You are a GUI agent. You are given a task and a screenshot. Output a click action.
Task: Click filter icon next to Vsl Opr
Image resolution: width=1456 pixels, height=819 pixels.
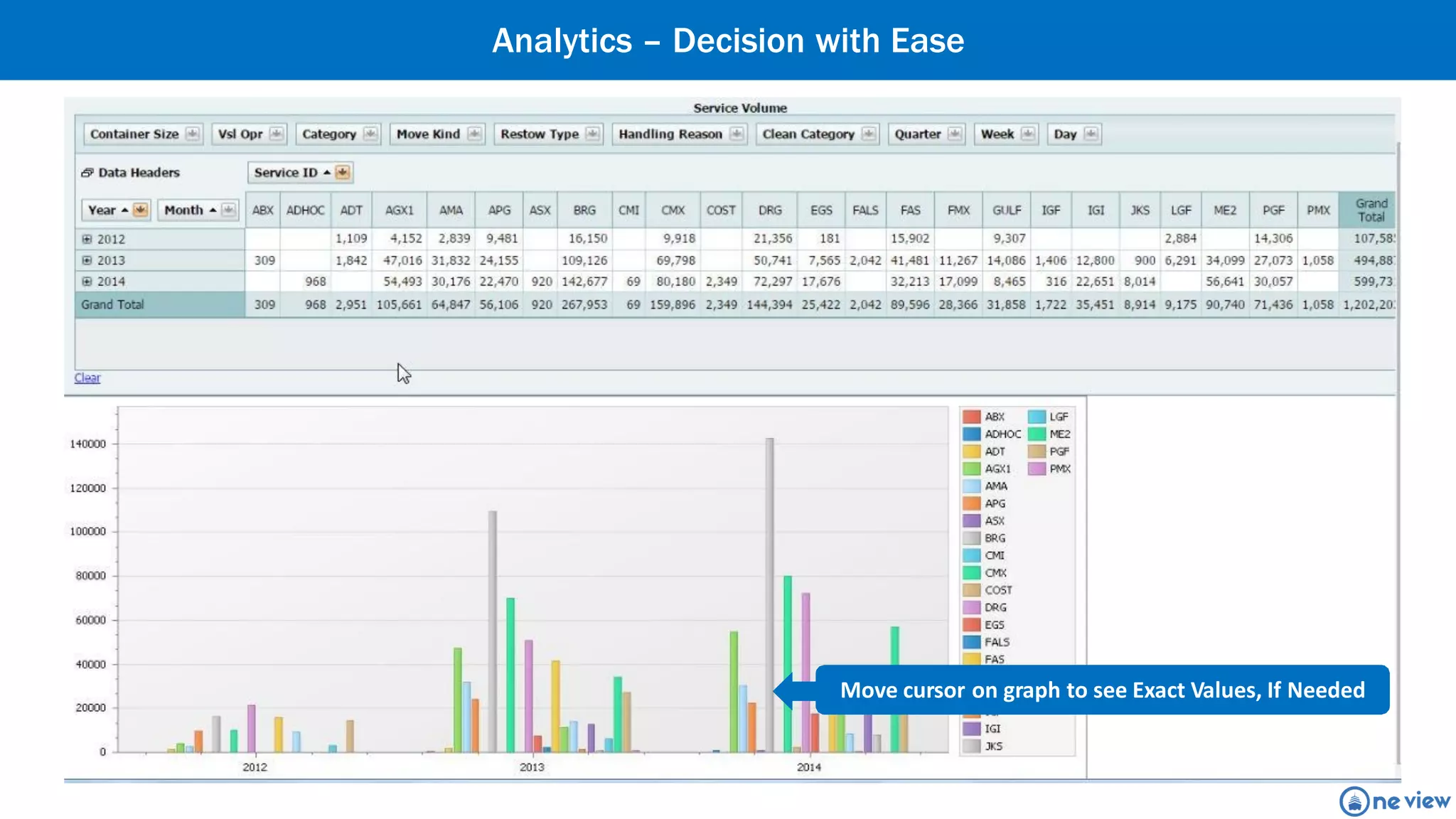coord(276,134)
